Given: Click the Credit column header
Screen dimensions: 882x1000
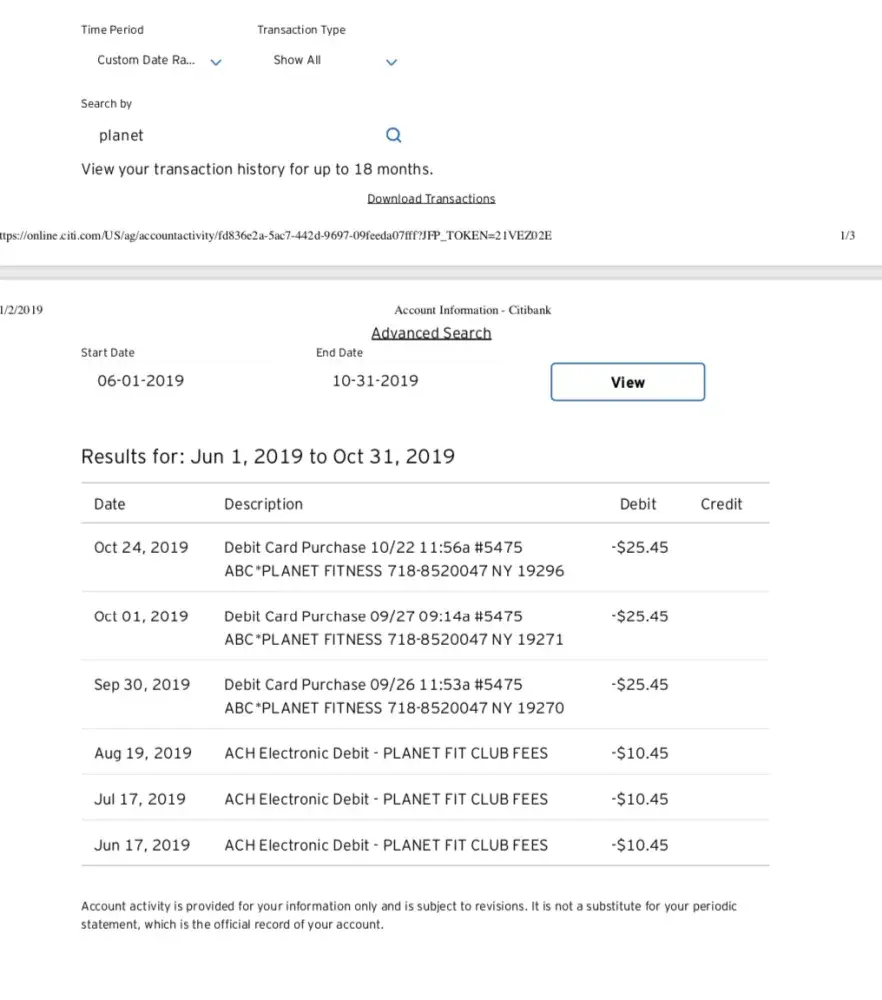Looking at the screenshot, I should (x=721, y=504).
